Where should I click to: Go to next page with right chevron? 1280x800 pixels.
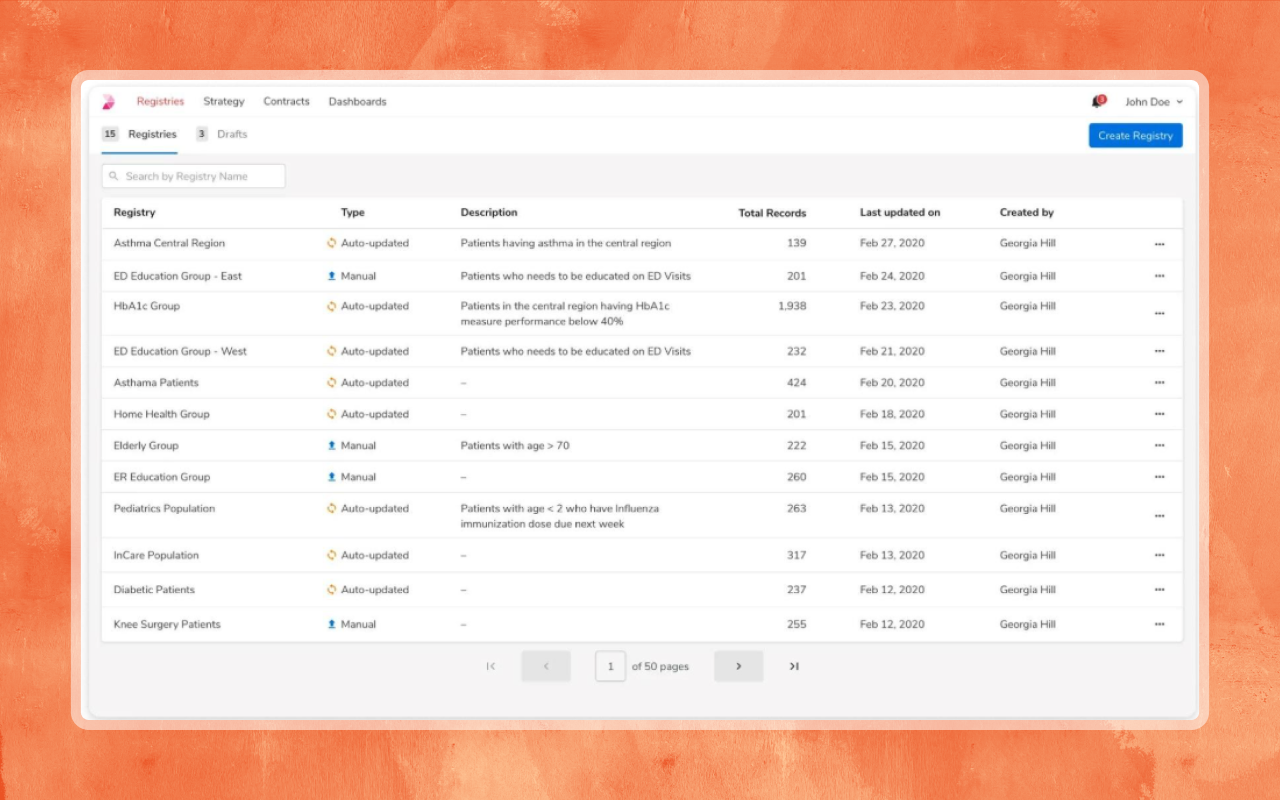(x=738, y=667)
